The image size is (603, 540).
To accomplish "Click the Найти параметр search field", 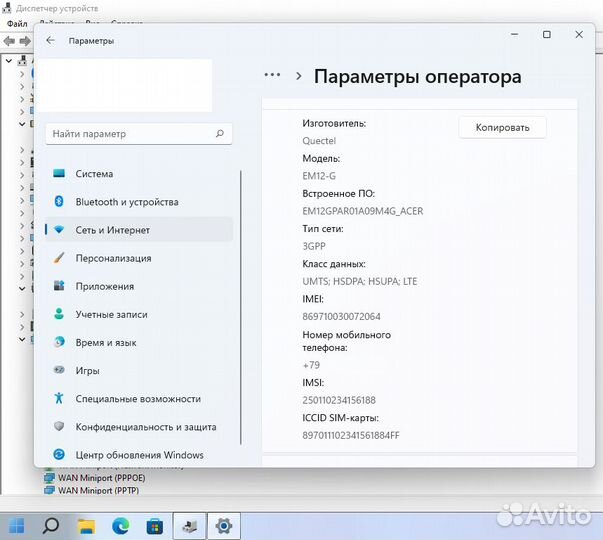I will coord(130,133).
